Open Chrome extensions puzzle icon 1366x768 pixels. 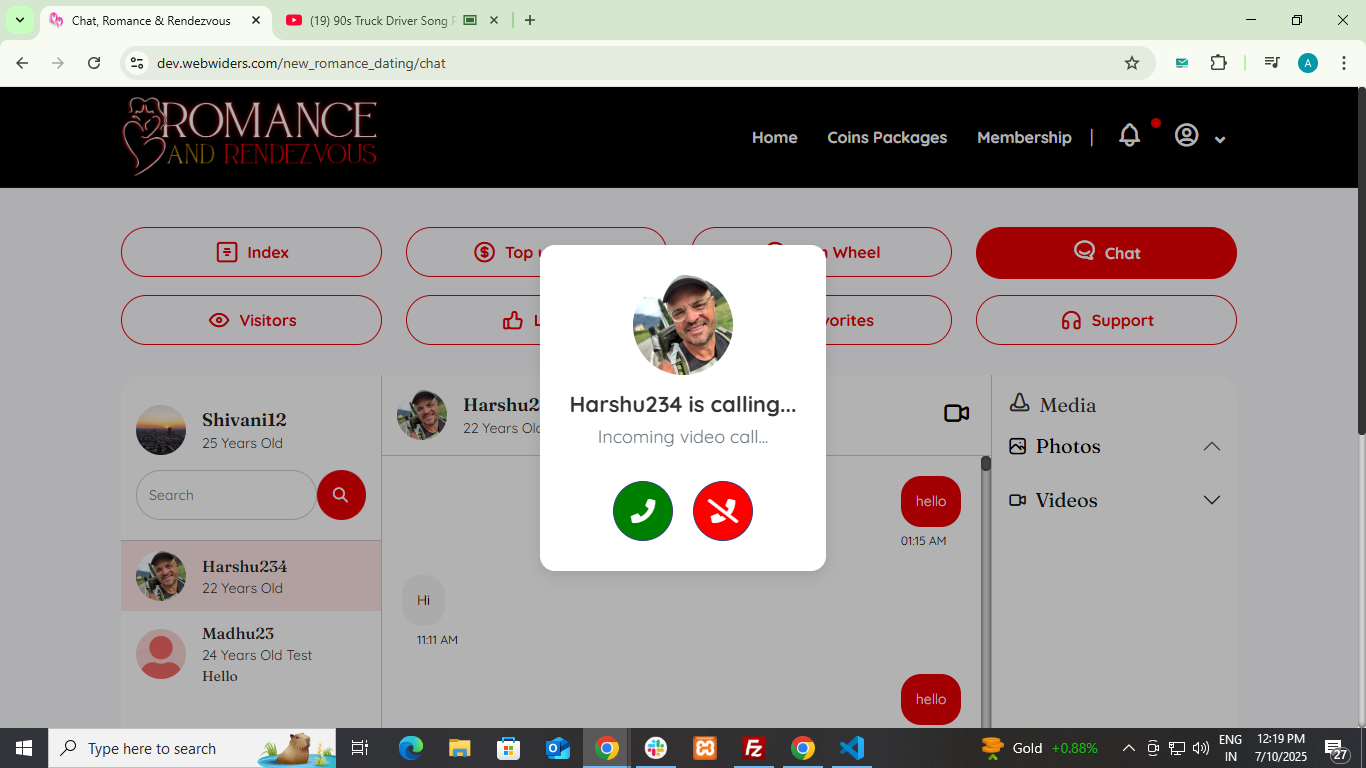(x=1218, y=63)
